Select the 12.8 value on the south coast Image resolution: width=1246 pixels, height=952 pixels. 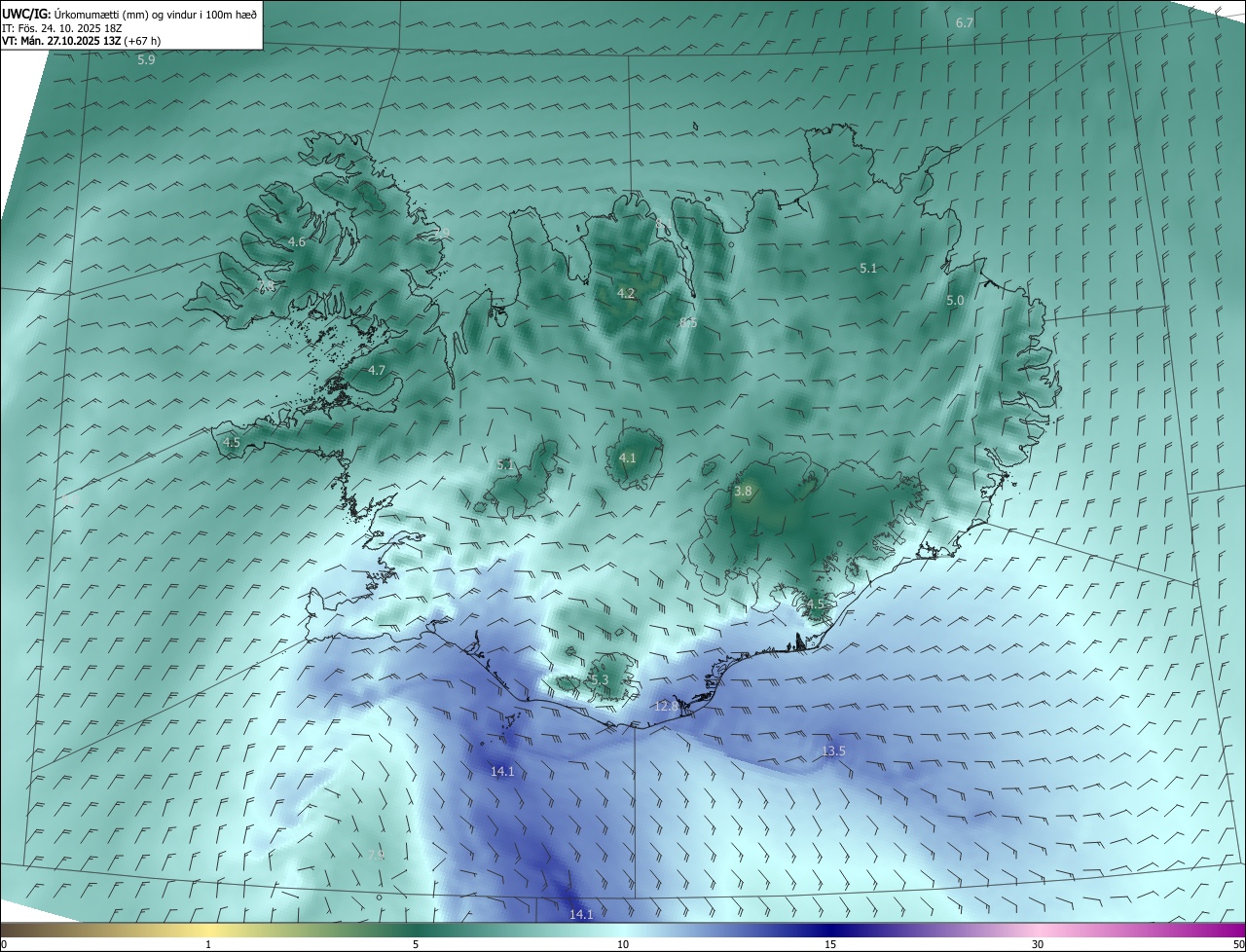point(666,706)
